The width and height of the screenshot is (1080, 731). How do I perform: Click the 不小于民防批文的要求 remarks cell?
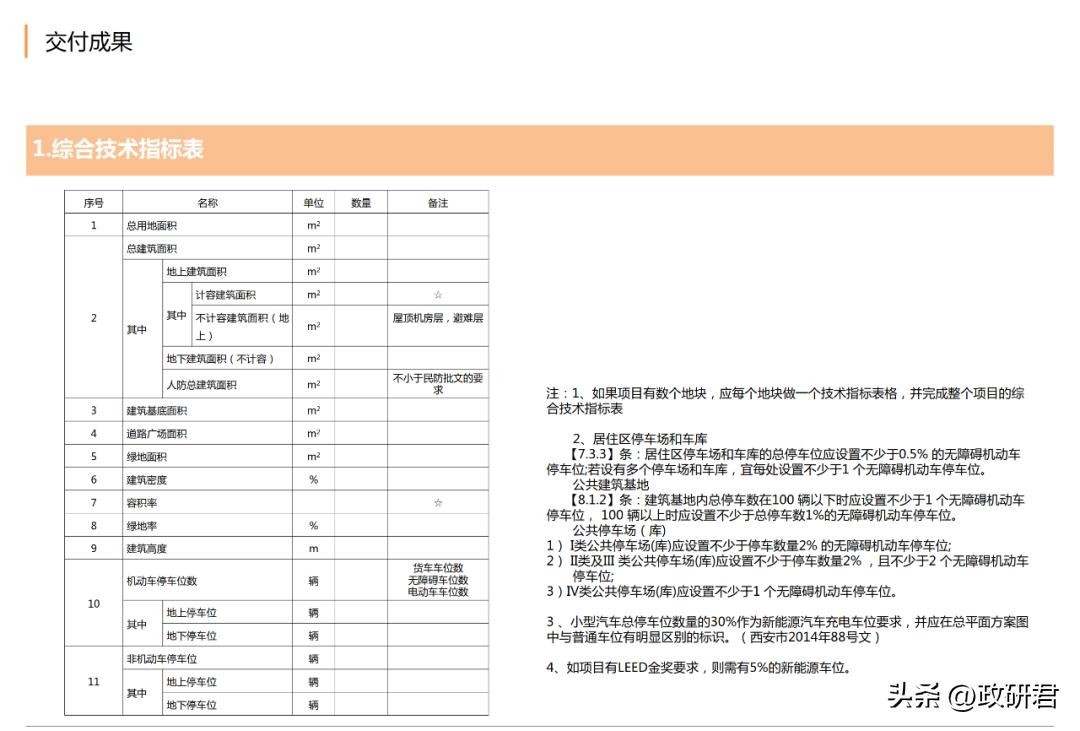(x=438, y=384)
